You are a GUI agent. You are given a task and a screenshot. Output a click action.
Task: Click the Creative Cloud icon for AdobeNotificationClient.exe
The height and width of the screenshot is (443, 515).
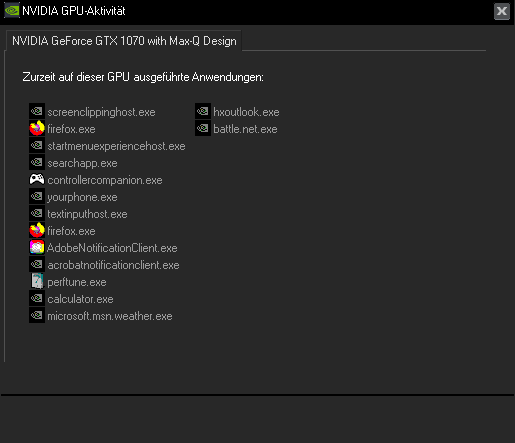pyautogui.click(x=37, y=247)
